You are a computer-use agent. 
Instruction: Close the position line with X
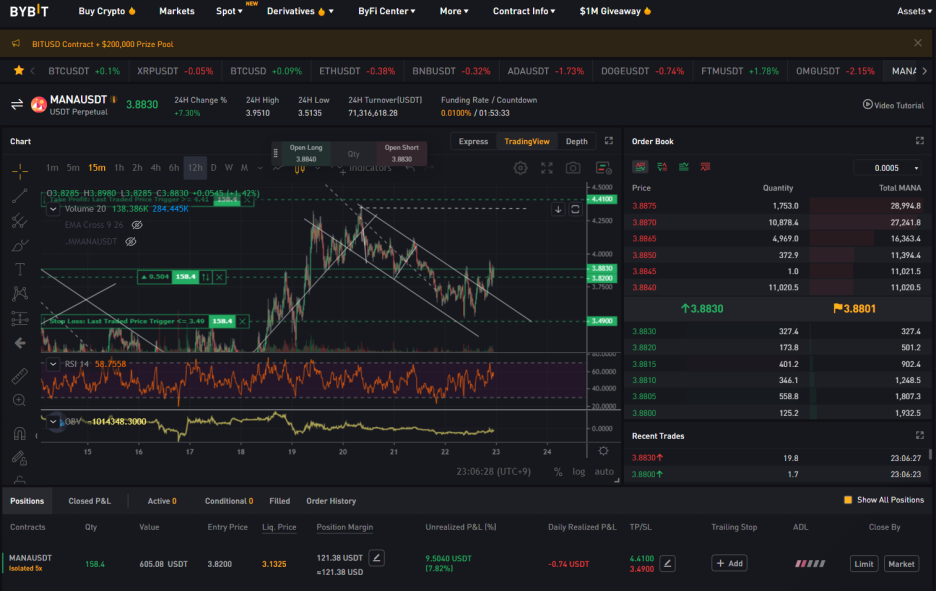coord(219,277)
